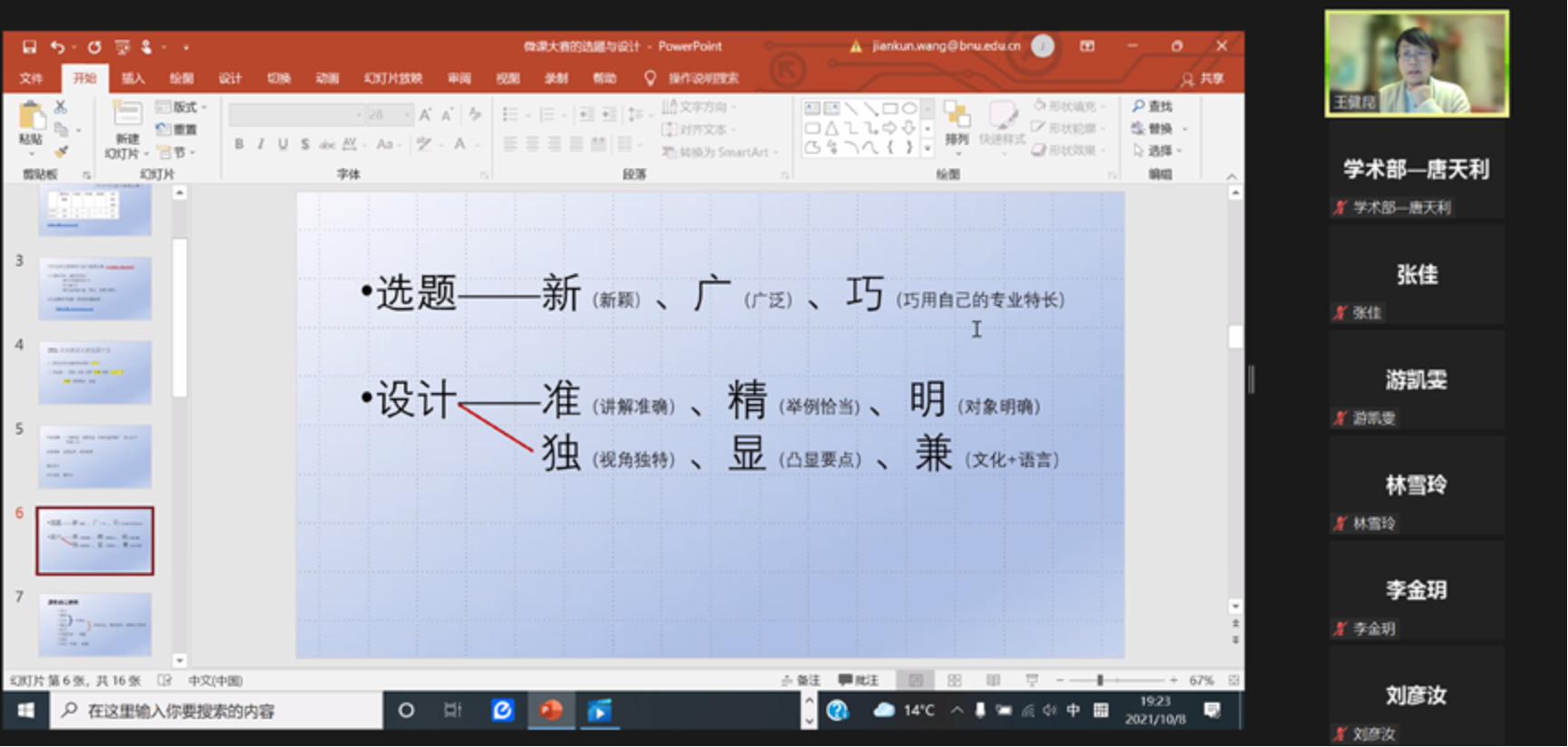Open the 版式 (Layout) dropdown
1568x747 pixels.
coord(181,107)
